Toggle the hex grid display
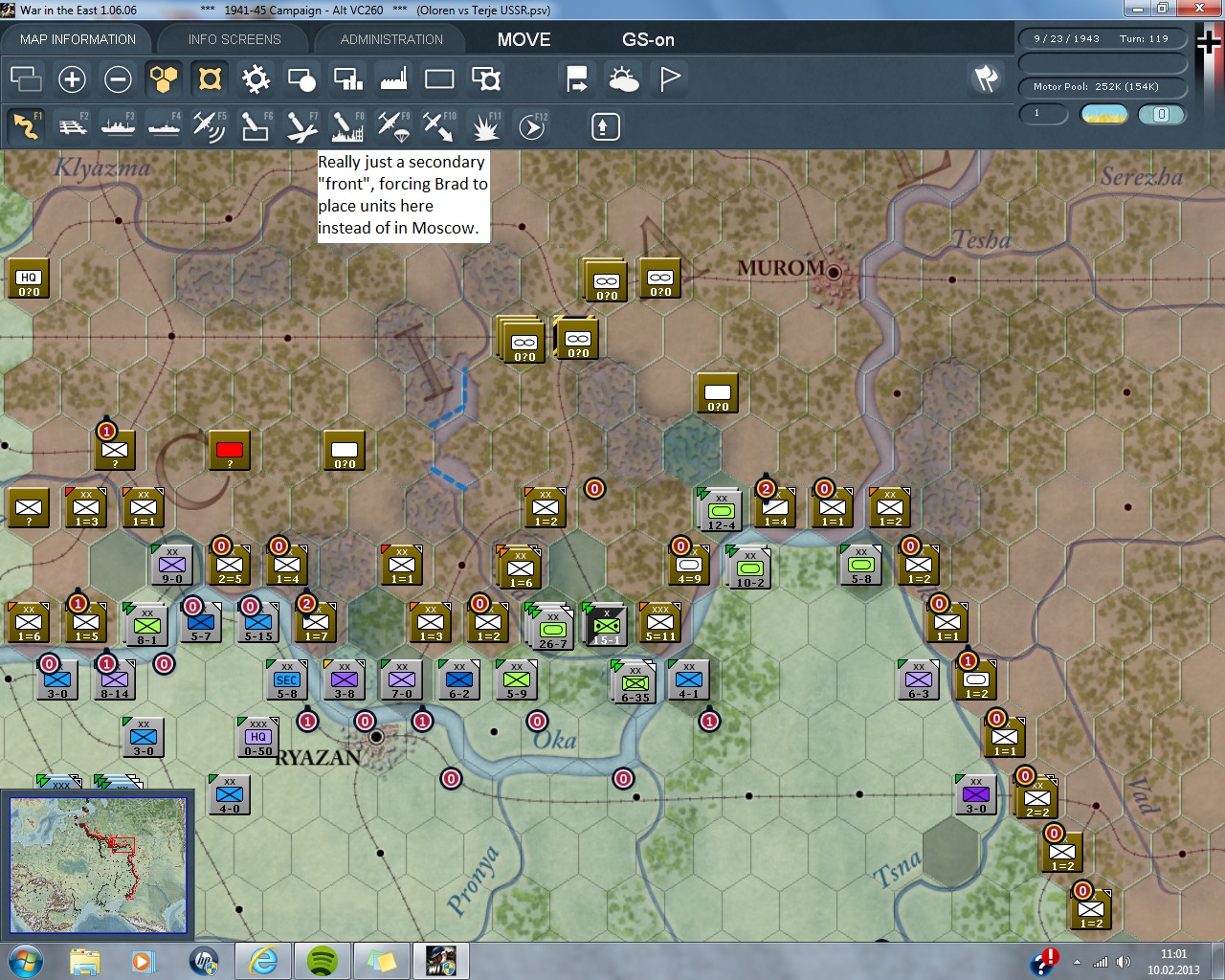Viewport: 1225px width, 980px height. pyautogui.click(x=164, y=78)
